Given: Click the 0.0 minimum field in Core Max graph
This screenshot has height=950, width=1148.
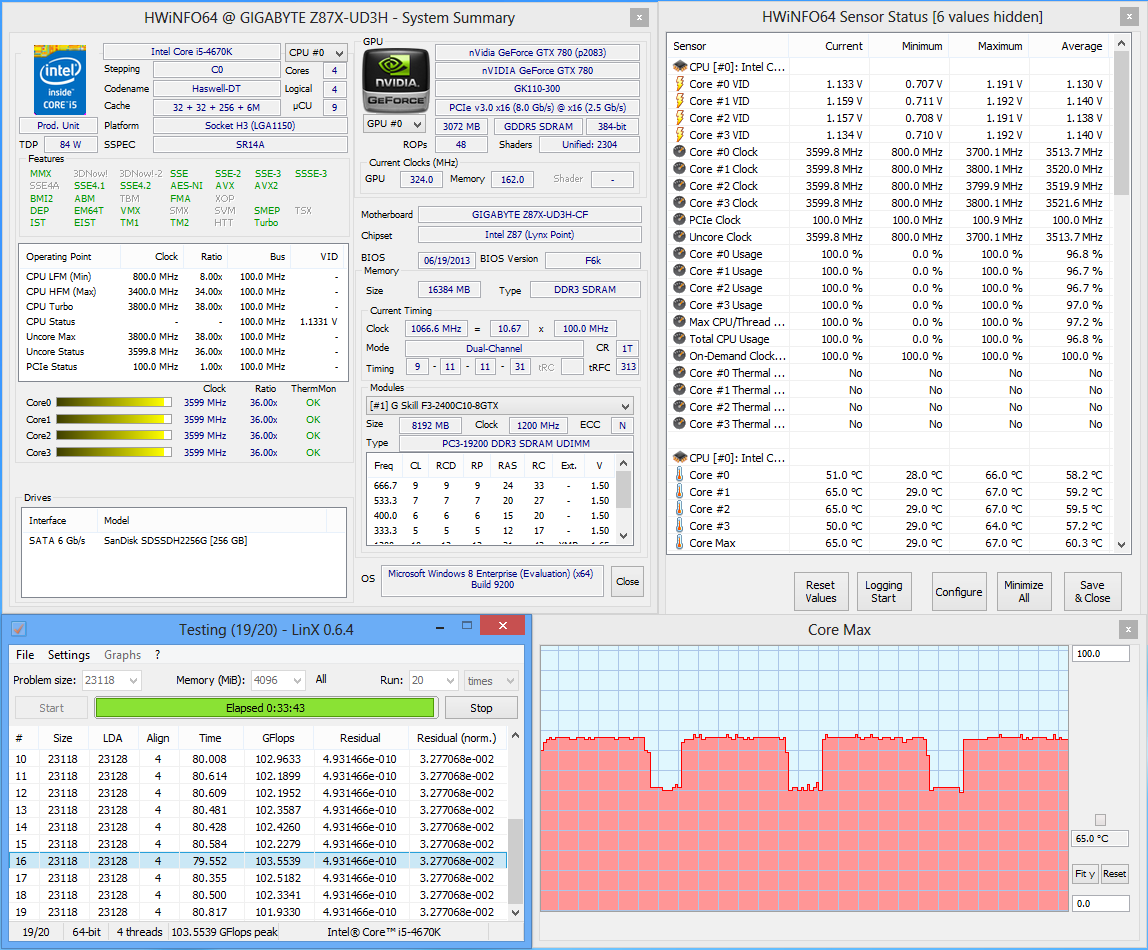Looking at the screenshot, I should point(1100,903).
